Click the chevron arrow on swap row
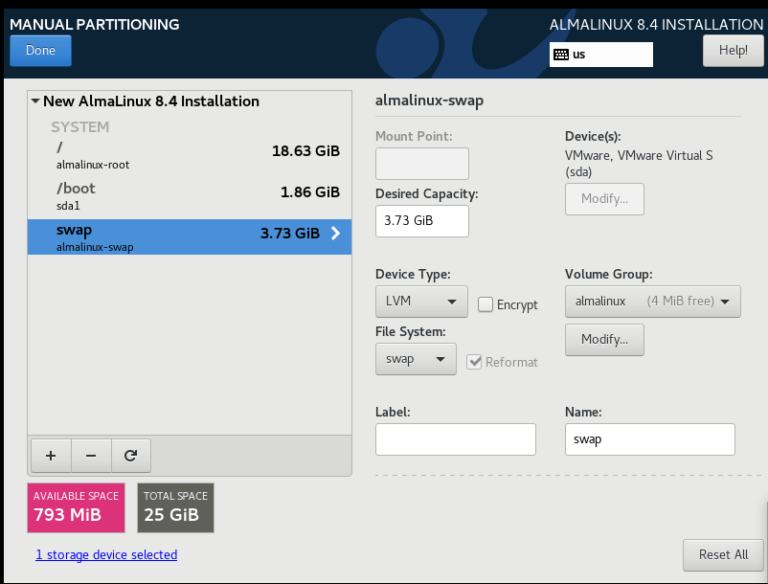Viewport: 768px width, 584px height. click(336, 233)
